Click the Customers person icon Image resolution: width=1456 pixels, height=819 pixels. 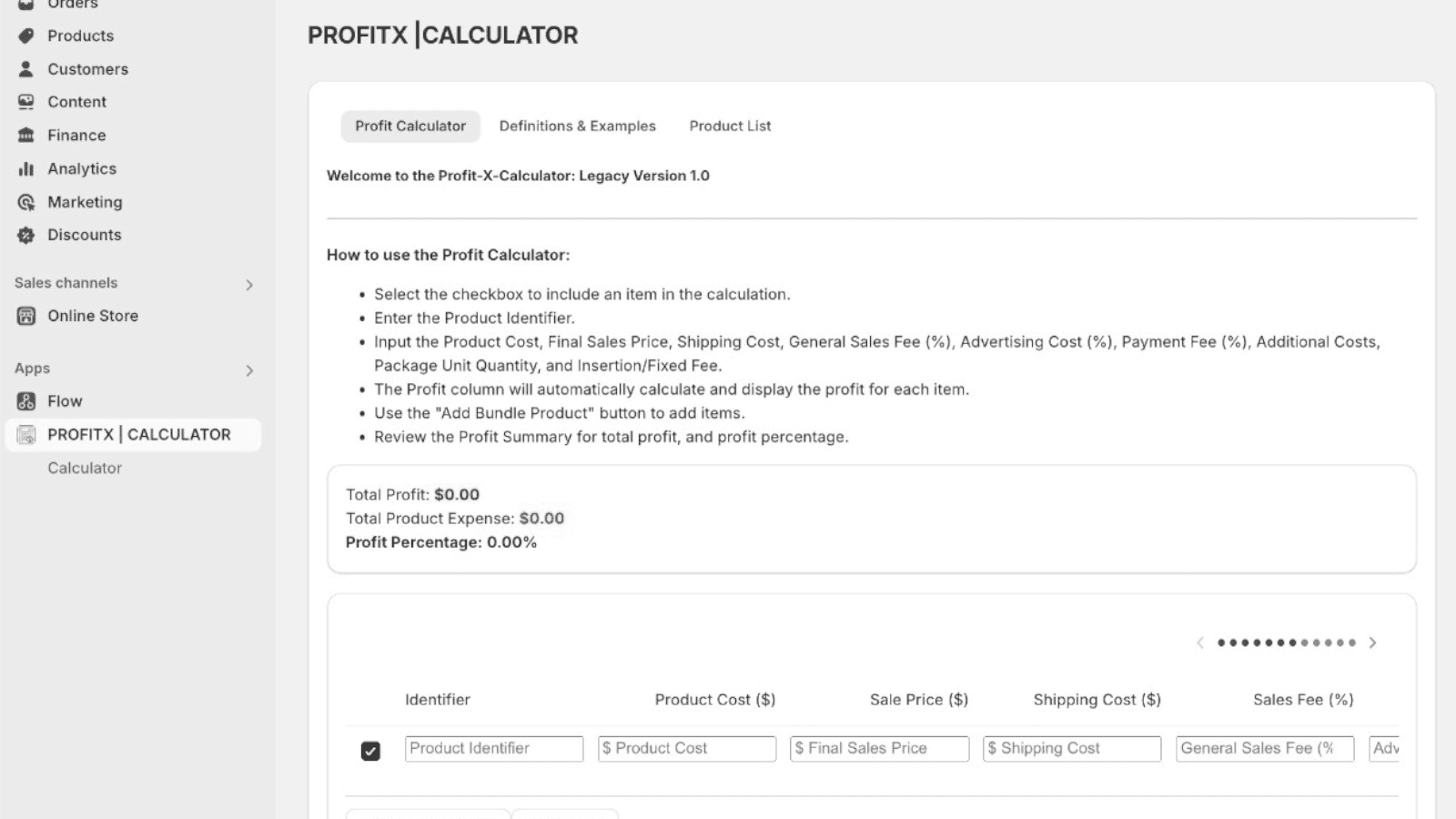pos(26,69)
